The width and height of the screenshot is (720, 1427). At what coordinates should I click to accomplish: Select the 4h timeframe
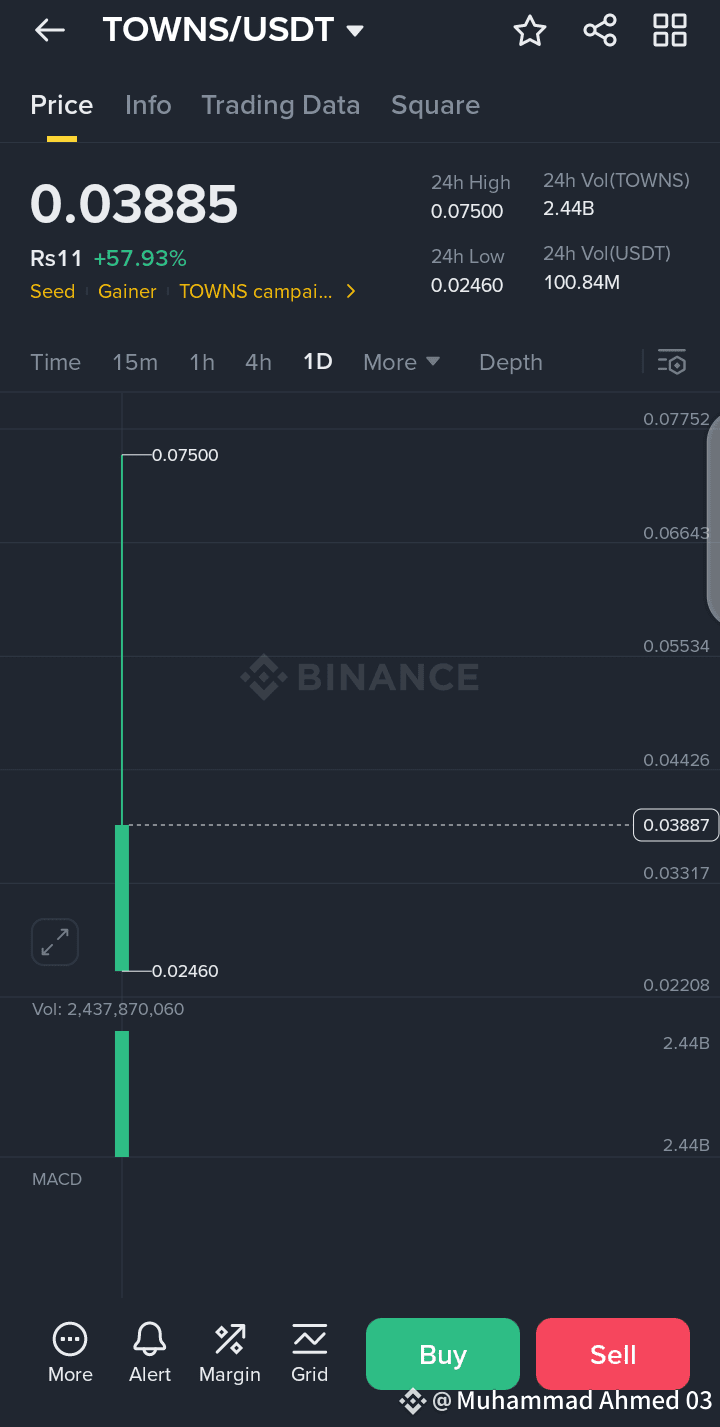click(x=258, y=362)
